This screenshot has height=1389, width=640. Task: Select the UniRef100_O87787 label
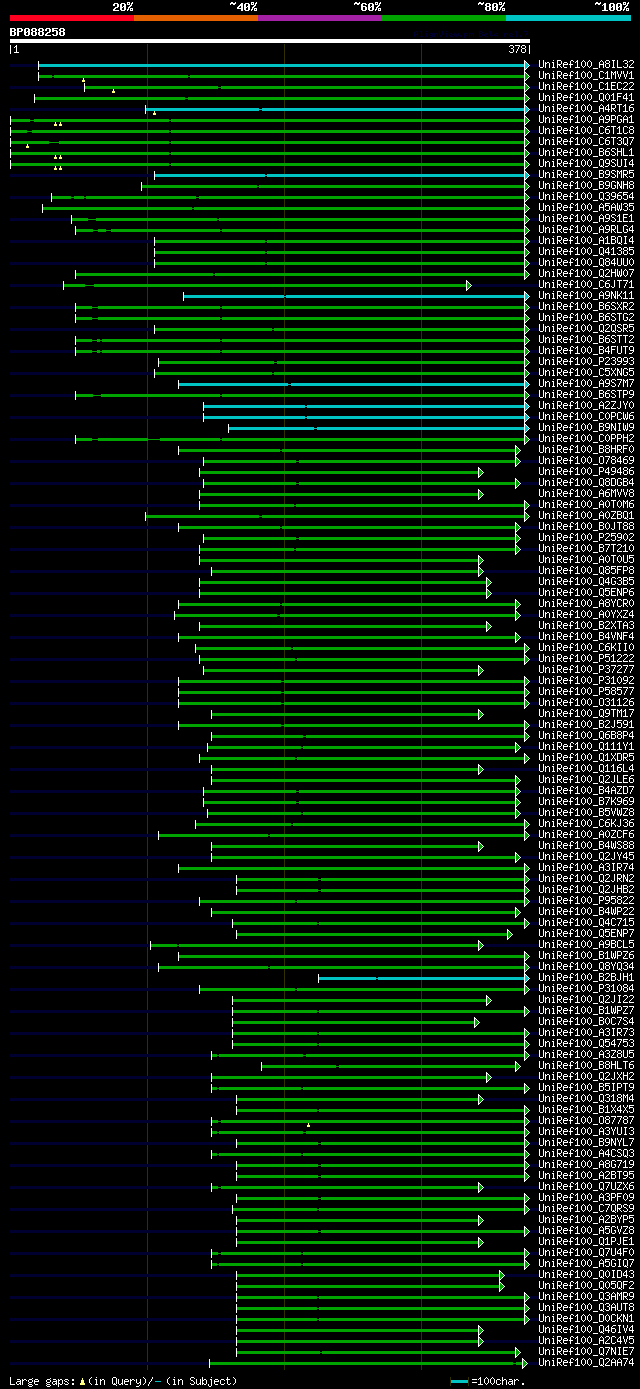click(x=586, y=1120)
